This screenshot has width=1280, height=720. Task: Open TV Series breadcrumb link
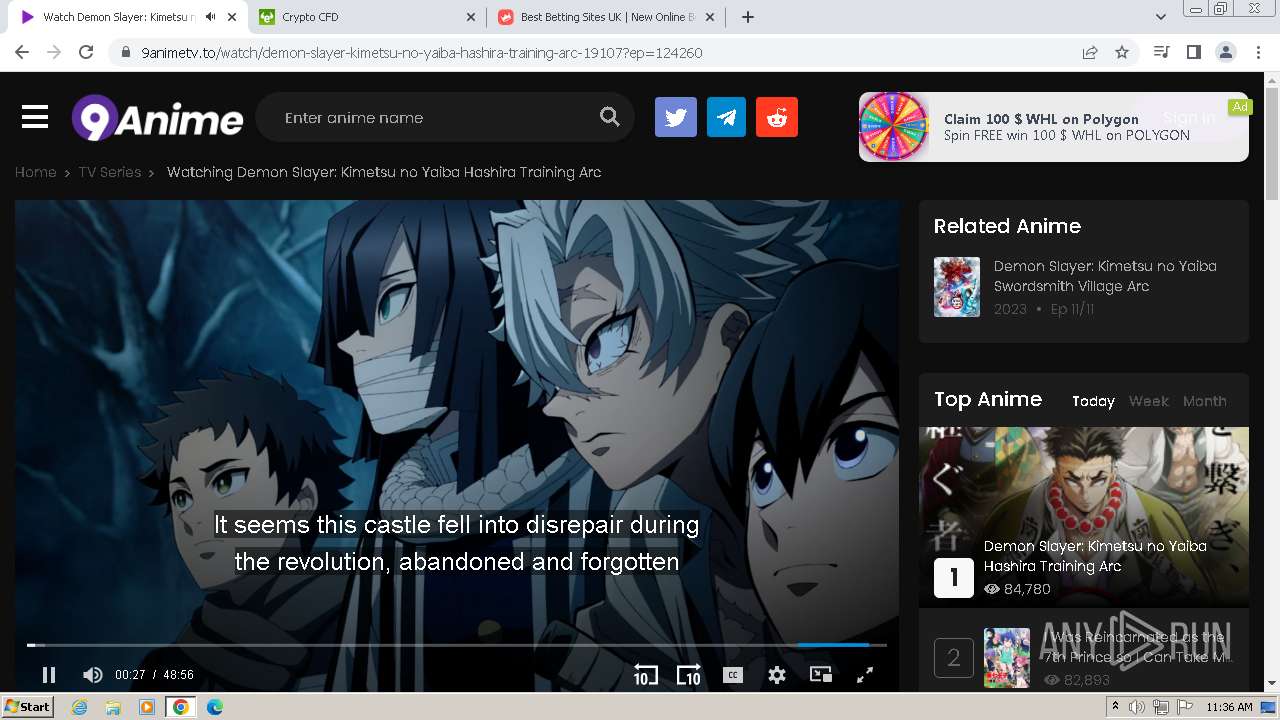tap(110, 172)
